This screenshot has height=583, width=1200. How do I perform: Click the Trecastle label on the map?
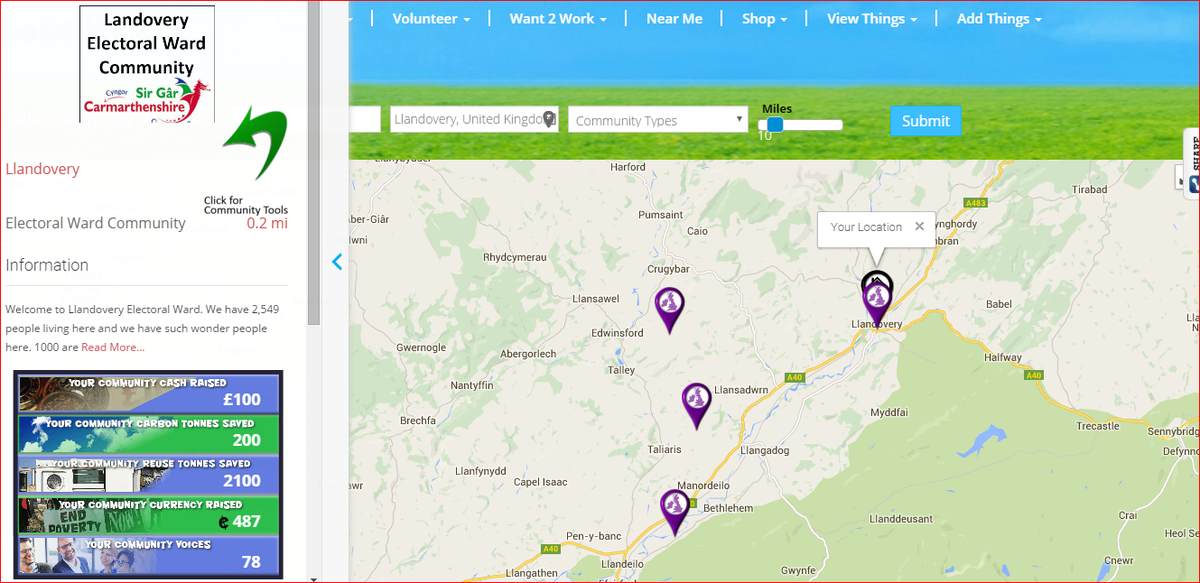tap(1098, 426)
